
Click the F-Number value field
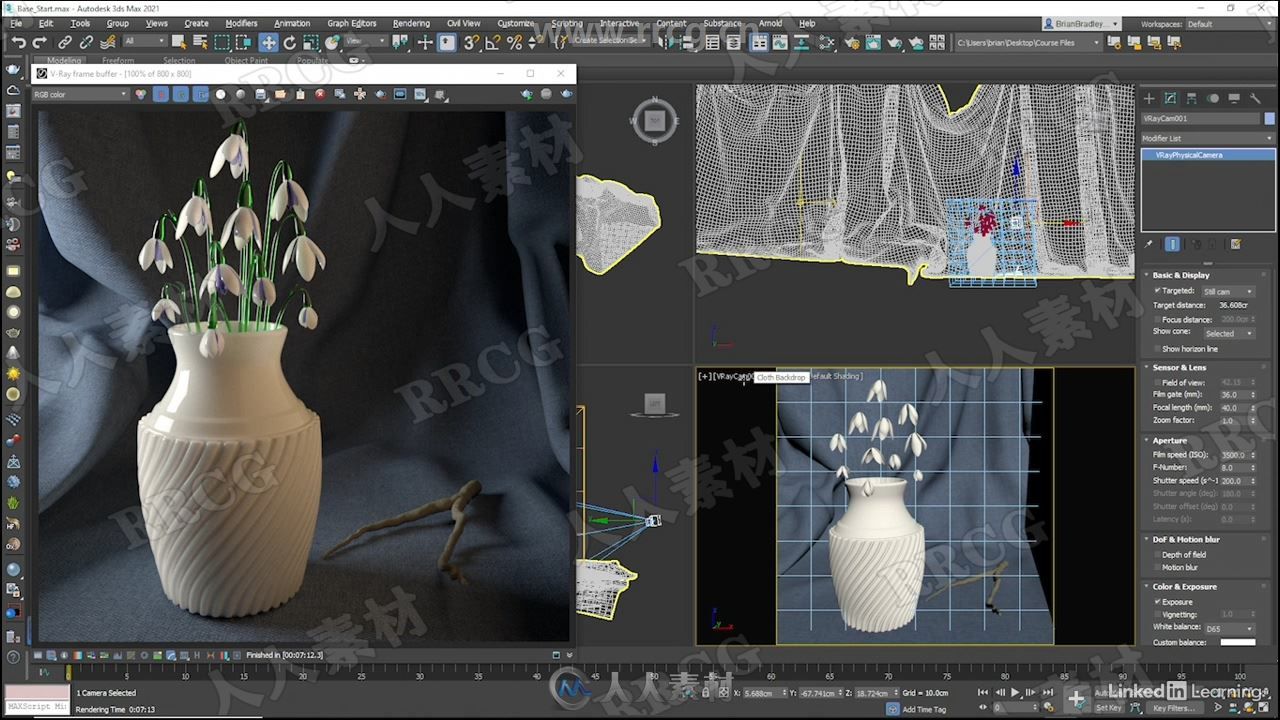coord(1233,467)
